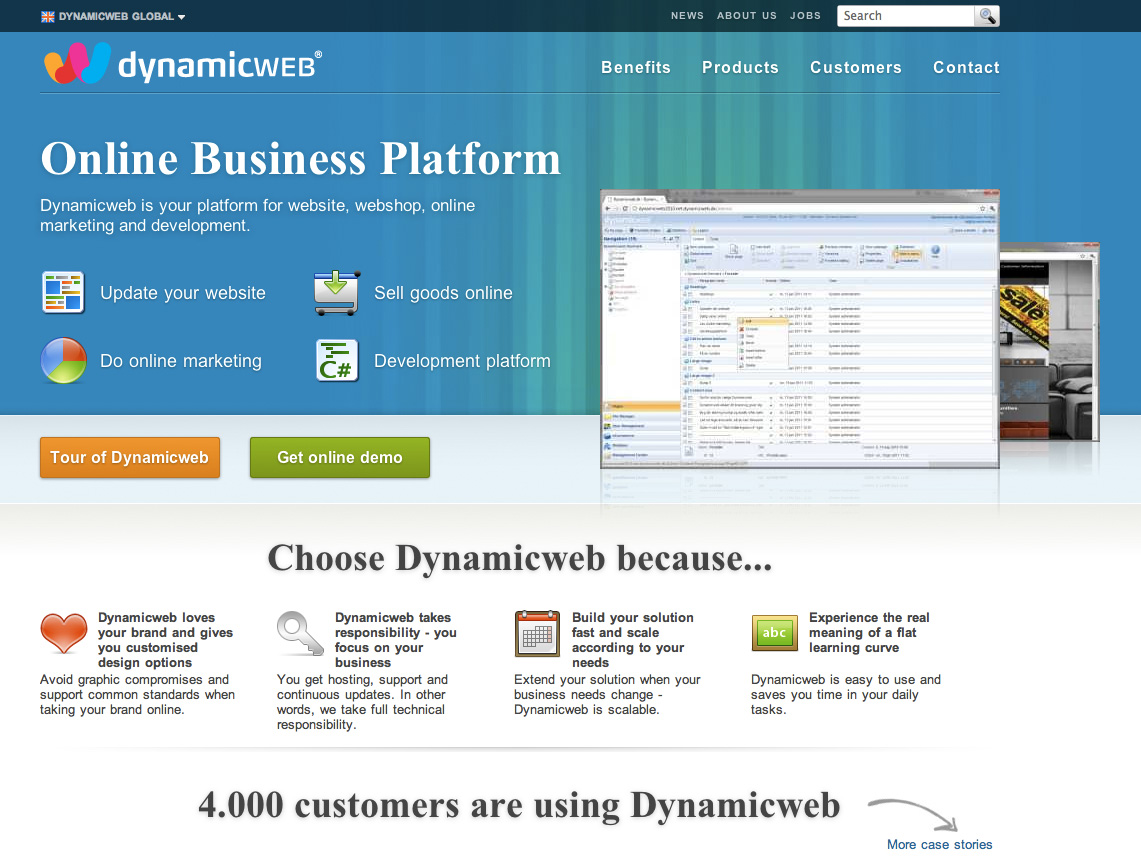The width and height of the screenshot is (1141, 865).
Task: Open Development platform link
Action: (462, 361)
